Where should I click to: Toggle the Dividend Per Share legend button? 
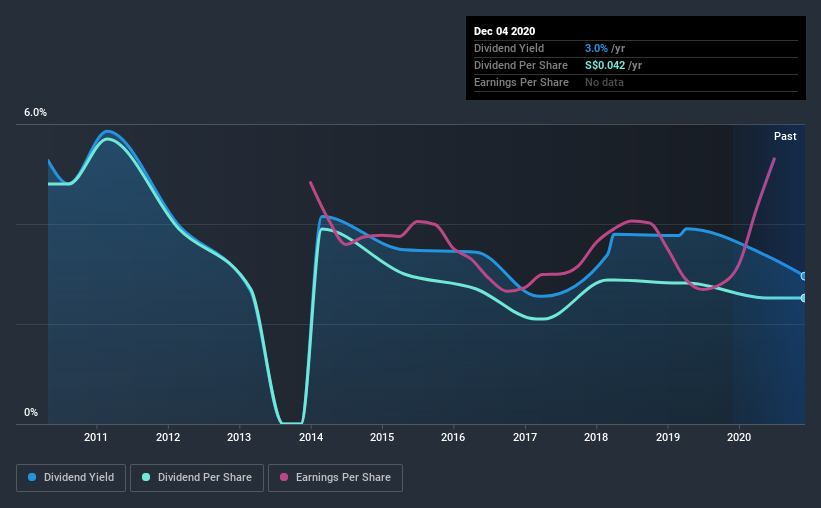coord(197,478)
